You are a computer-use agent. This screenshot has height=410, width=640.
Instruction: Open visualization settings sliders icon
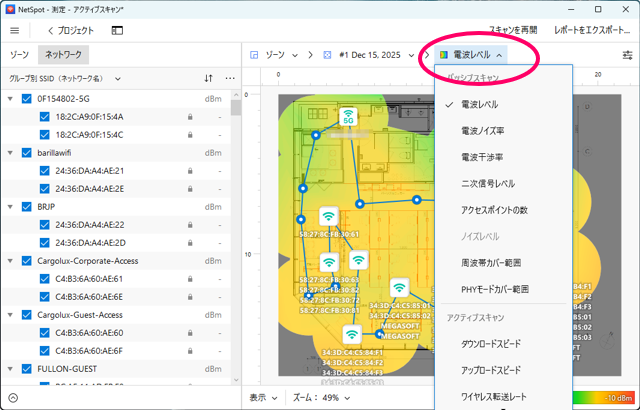[x=627, y=55]
